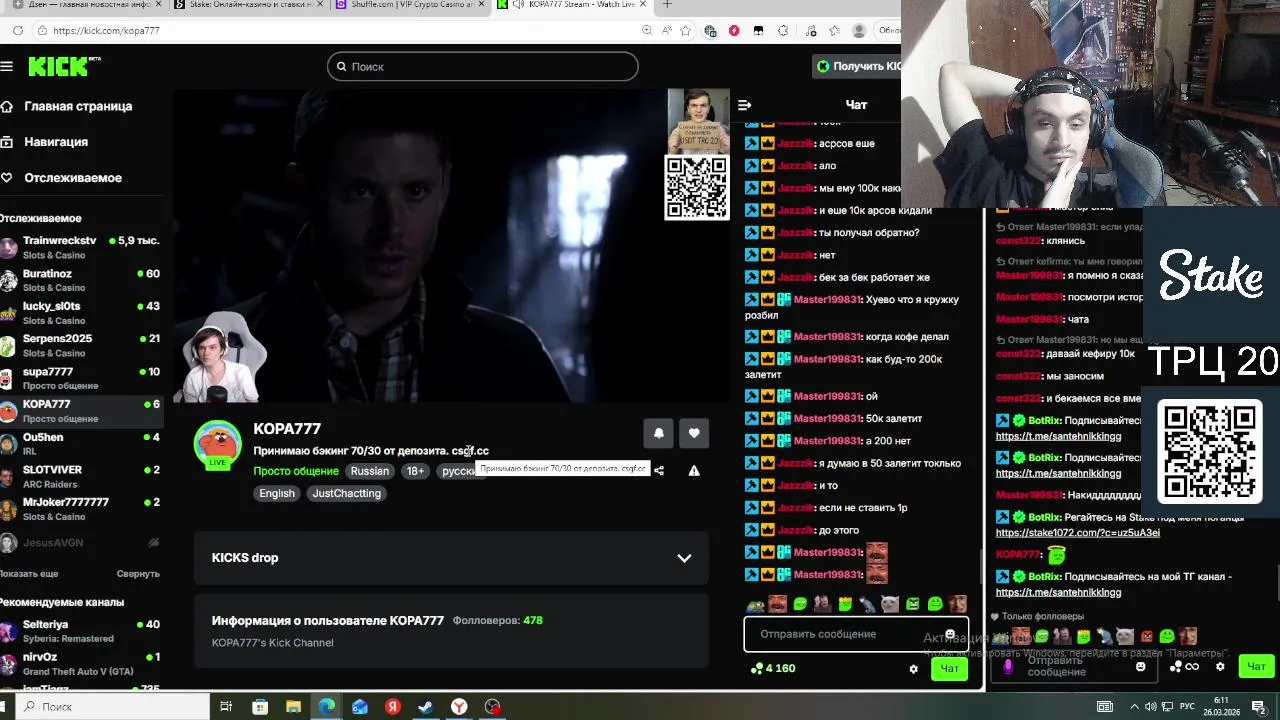Screen dimensions: 1280x720
Task: Focus the Поиск search field on Kick
Action: click(482, 66)
